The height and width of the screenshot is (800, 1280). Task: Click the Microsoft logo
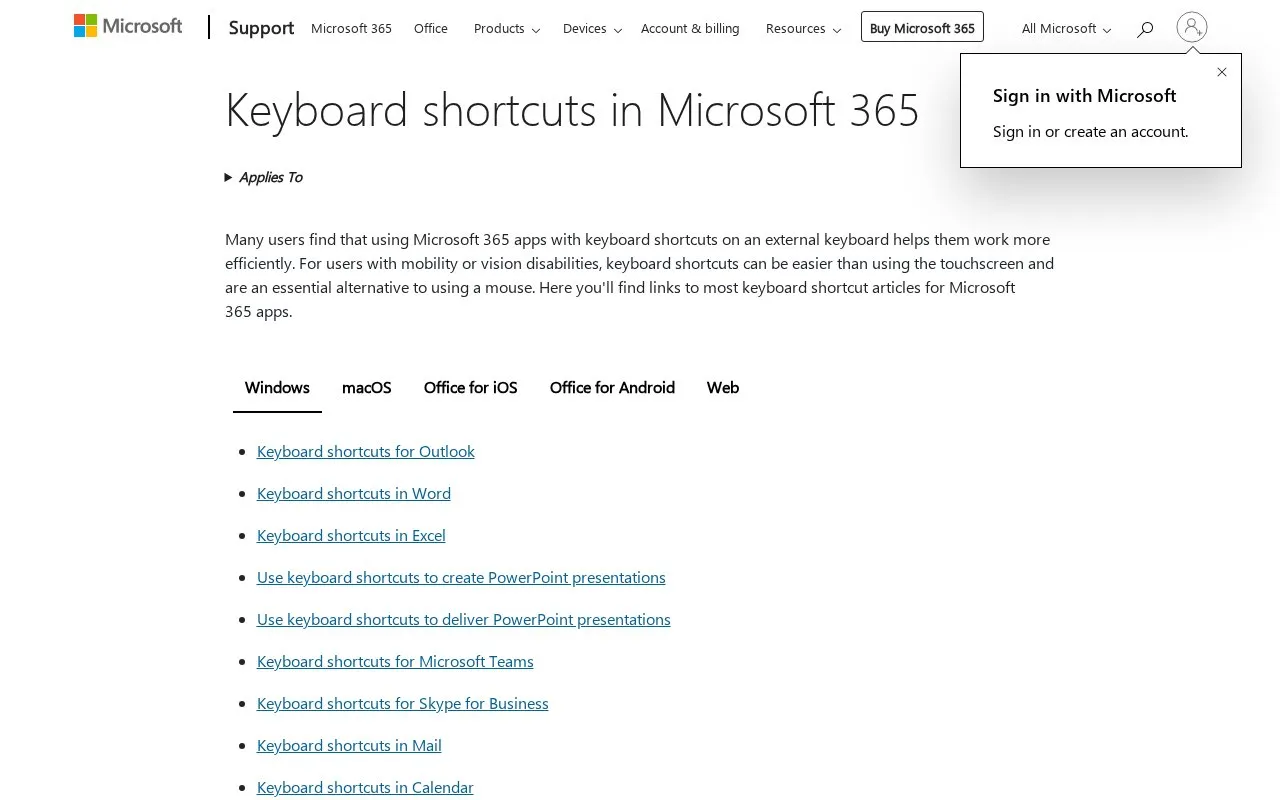point(128,27)
